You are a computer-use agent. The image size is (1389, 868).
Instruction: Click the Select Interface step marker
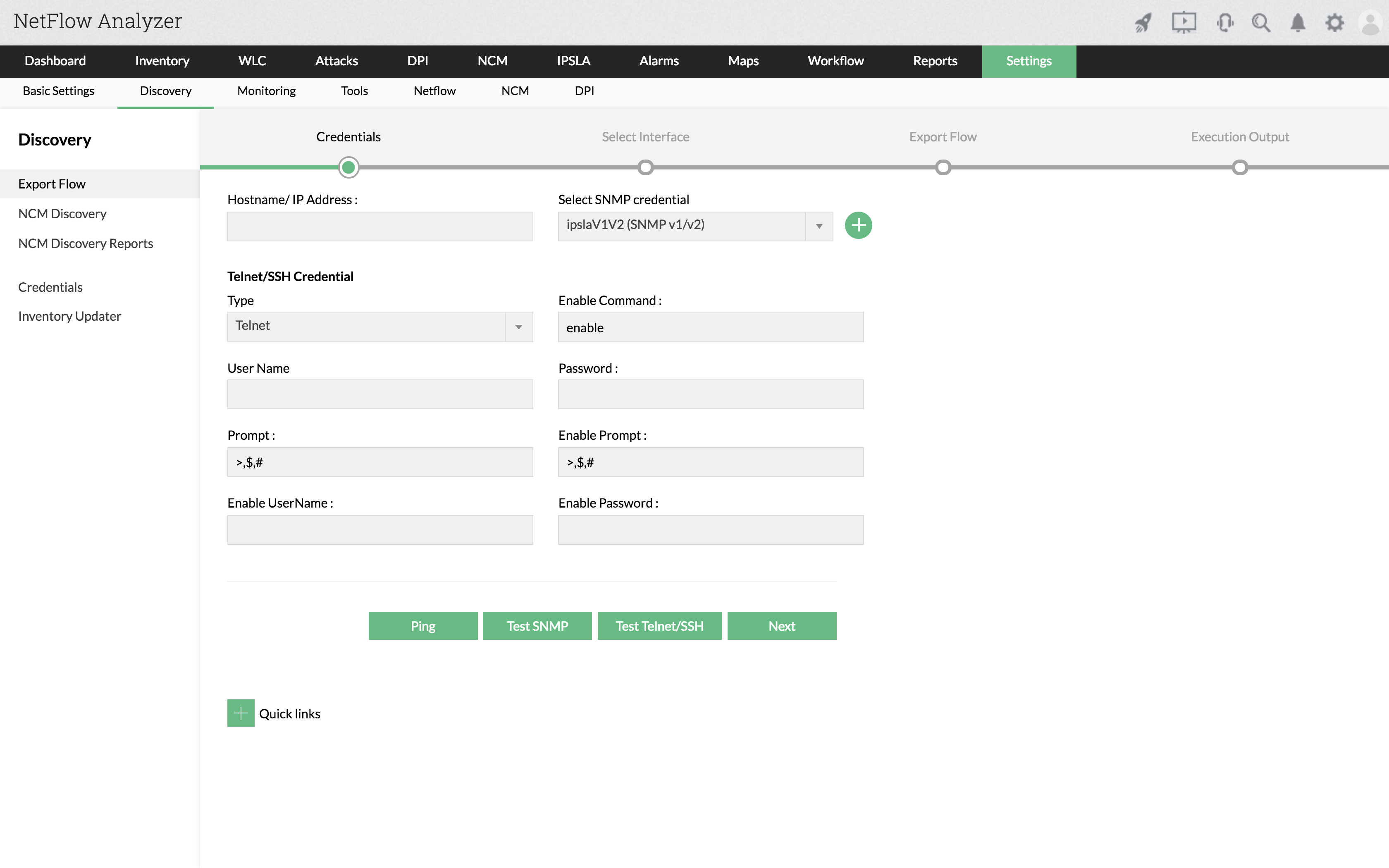tap(646, 168)
